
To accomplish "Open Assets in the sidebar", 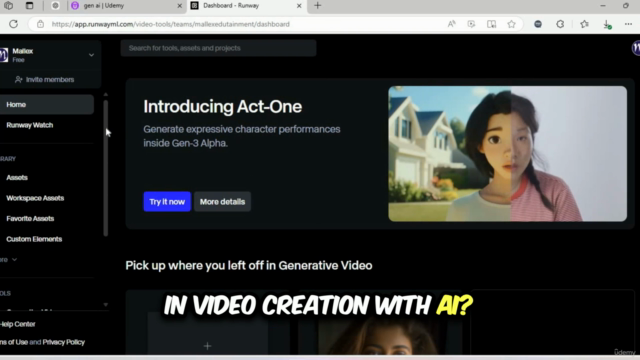I will (x=17, y=178).
